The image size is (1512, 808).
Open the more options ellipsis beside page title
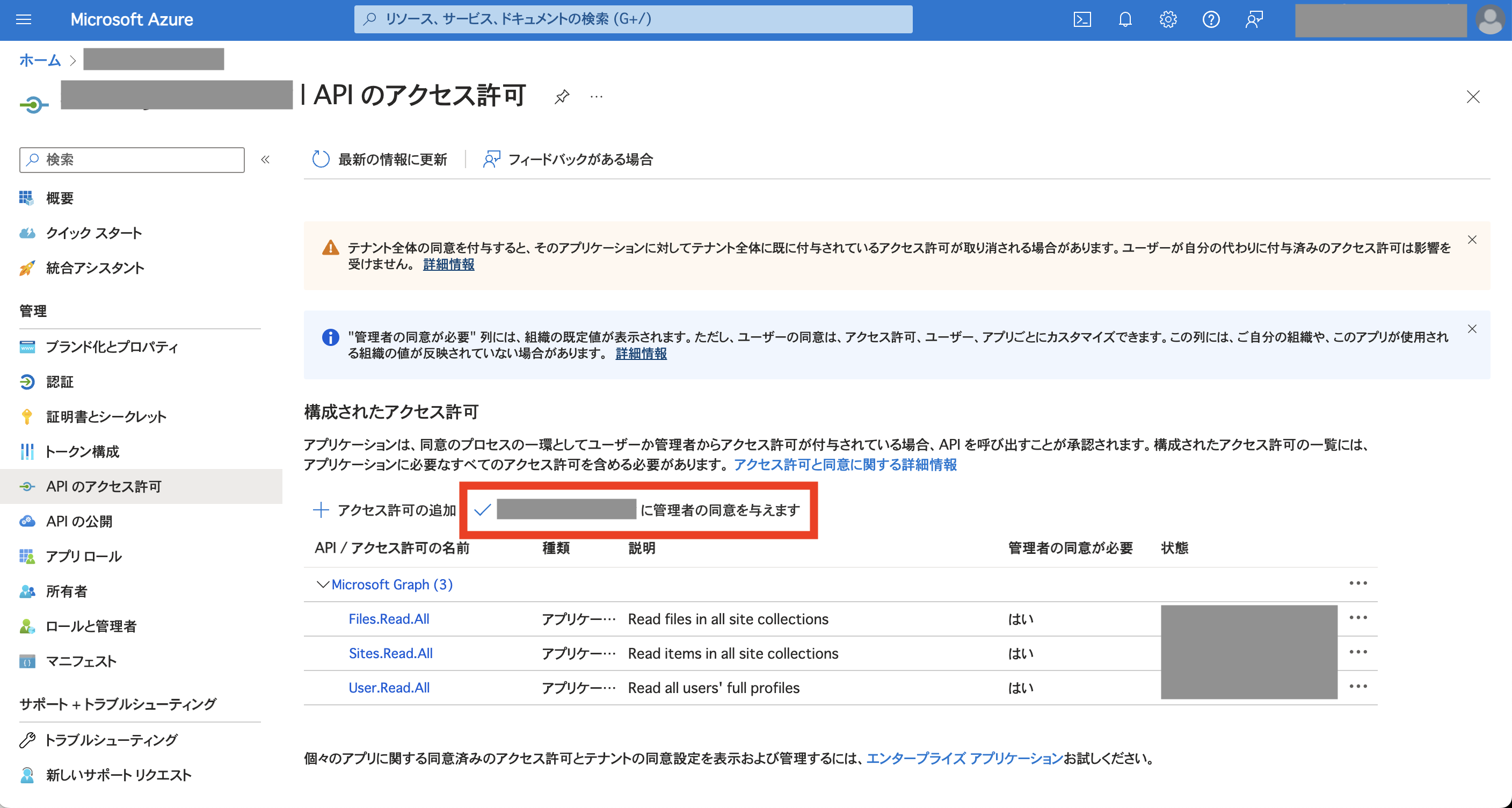click(x=597, y=96)
